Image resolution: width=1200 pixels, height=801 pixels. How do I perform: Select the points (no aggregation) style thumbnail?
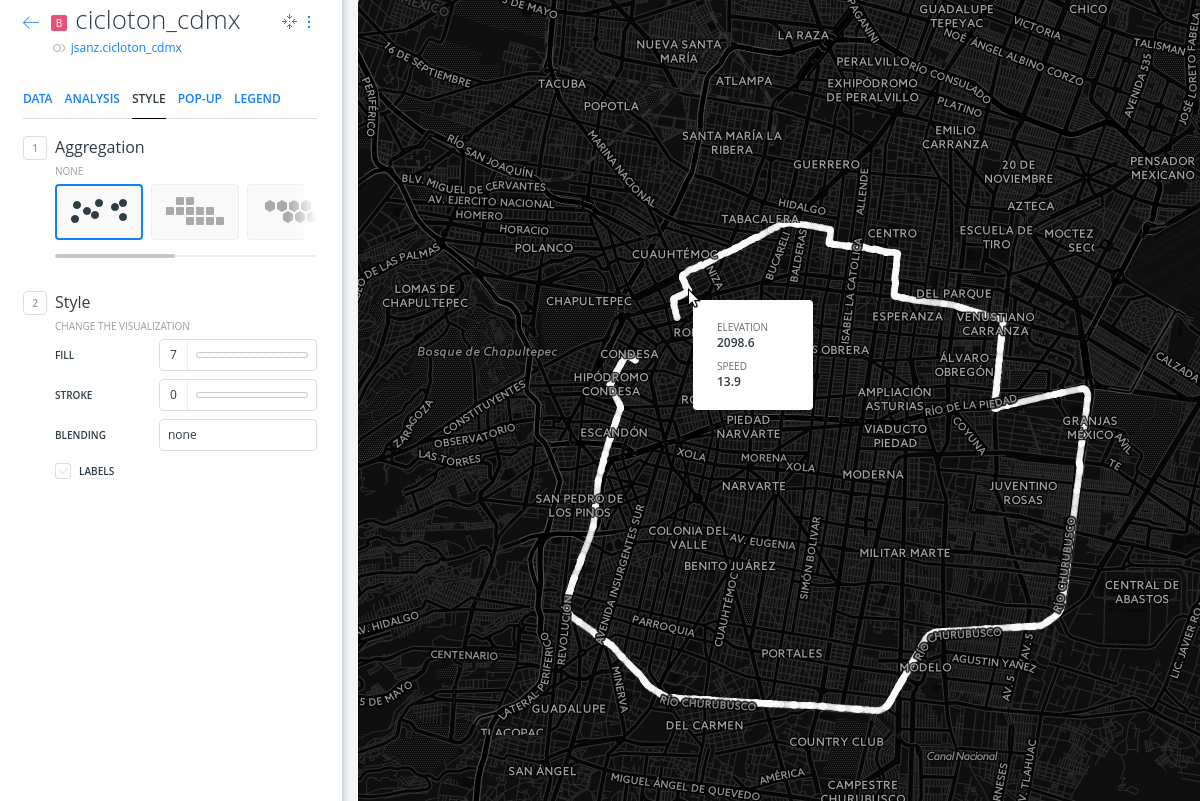coord(99,212)
